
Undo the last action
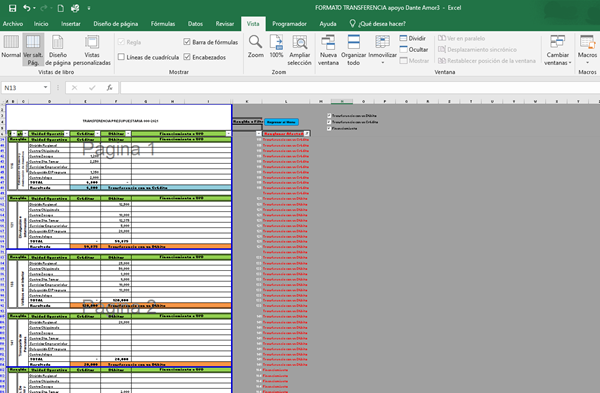click(x=26, y=8)
